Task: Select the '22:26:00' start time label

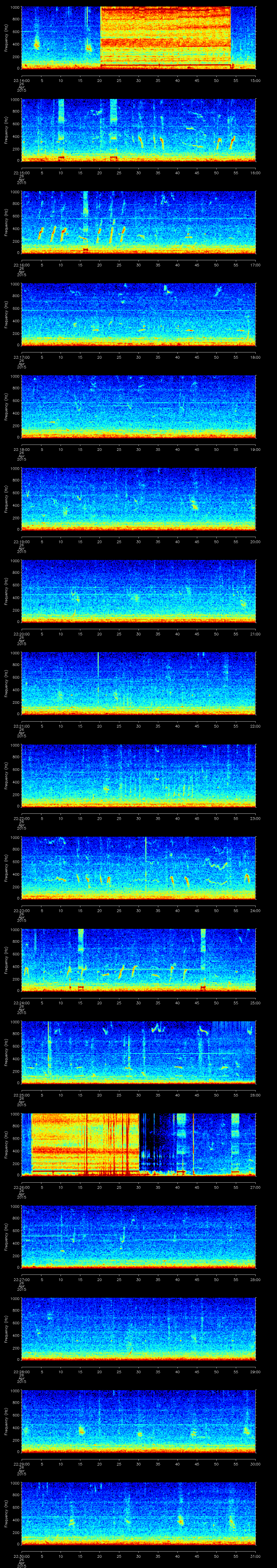Action: (x=21, y=1187)
